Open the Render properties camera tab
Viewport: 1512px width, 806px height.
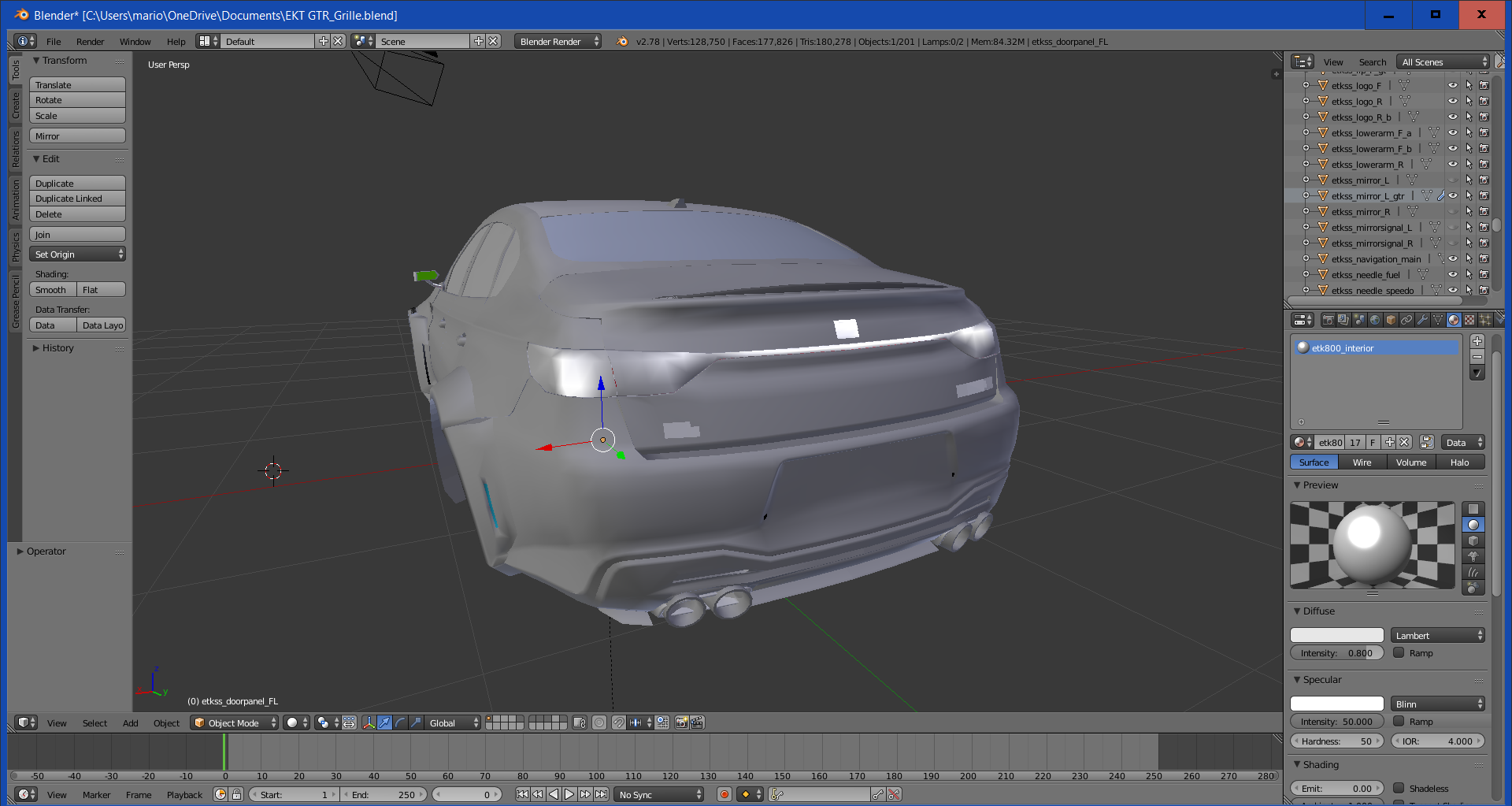pos(1328,320)
